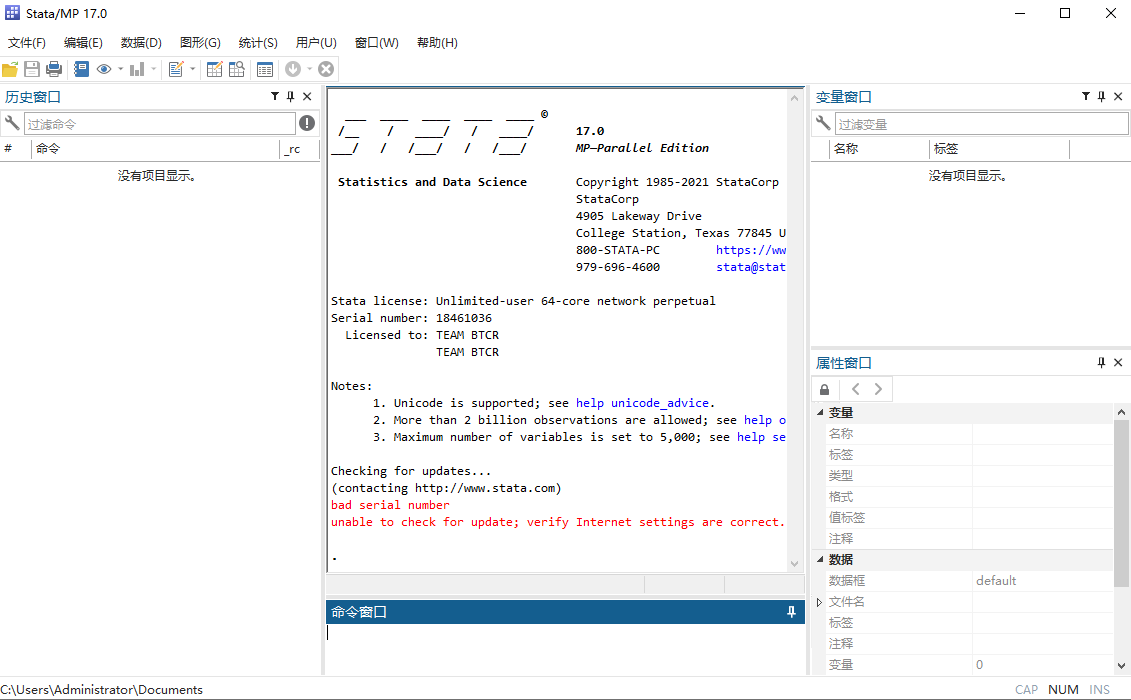
Task: Click the 'stata@stat' email link
Action: point(750,267)
